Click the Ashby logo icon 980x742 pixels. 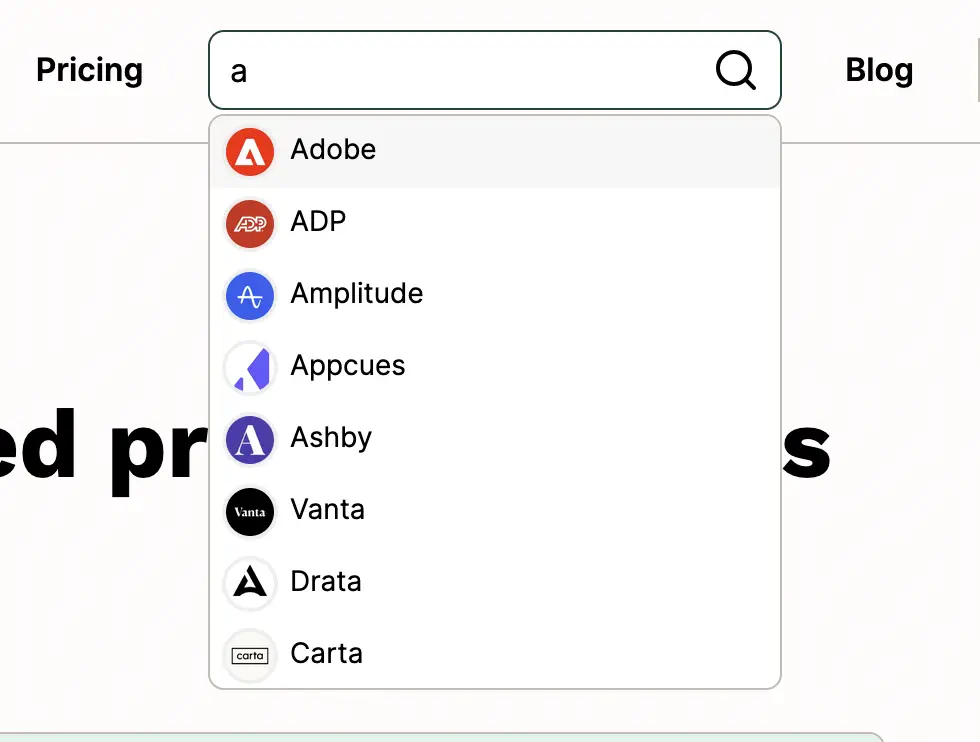coord(250,439)
